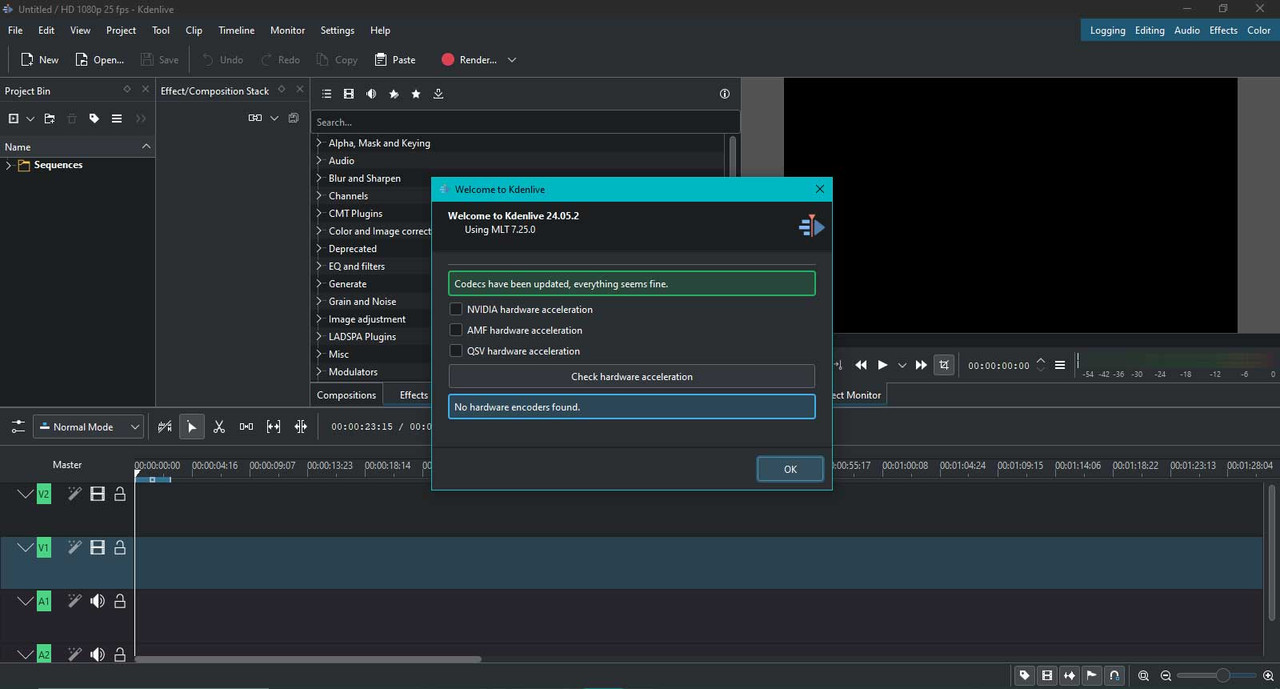Image resolution: width=1280 pixels, height=689 pixels.
Task: Zoom in timeline with plus magnifier
Action: 1269,676
